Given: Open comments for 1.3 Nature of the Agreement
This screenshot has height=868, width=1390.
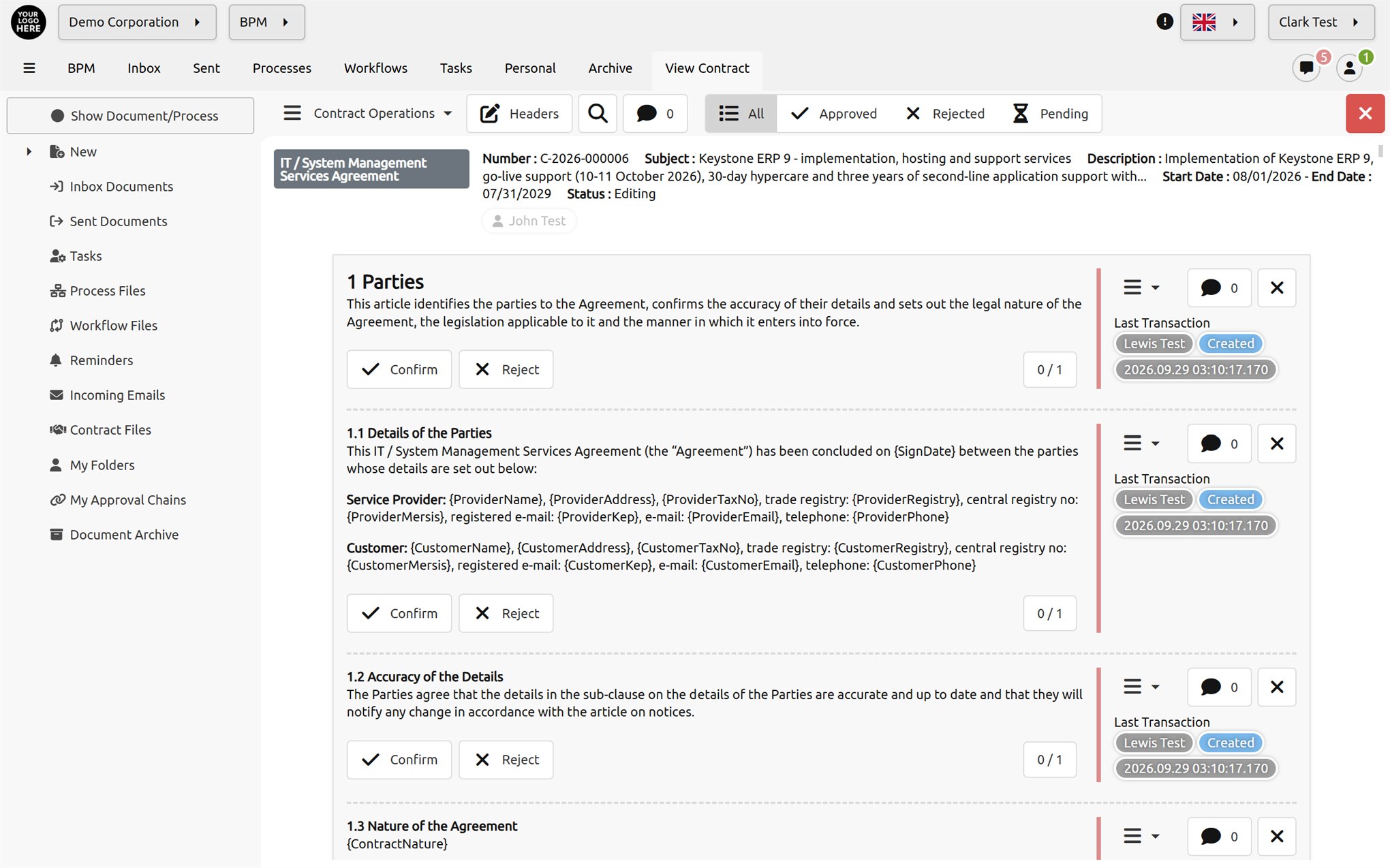Looking at the screenshot, I should coord(1219,836).
